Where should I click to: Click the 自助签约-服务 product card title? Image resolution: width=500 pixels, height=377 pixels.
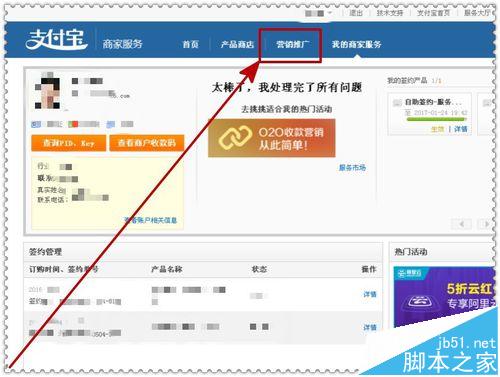pos(433,102)
